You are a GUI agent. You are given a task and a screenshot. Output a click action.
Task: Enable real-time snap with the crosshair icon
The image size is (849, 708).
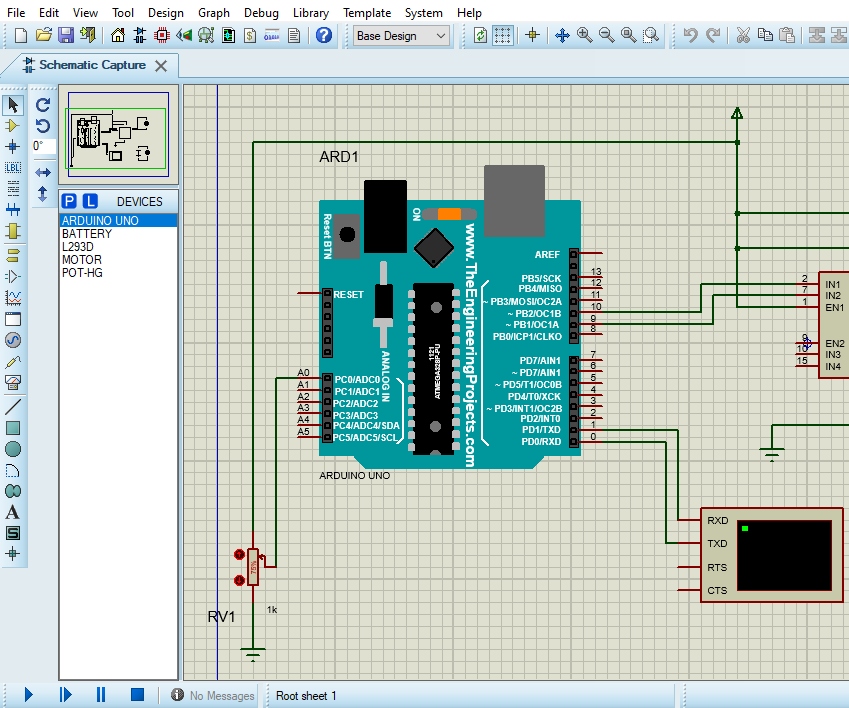click(x=532, y=35)
